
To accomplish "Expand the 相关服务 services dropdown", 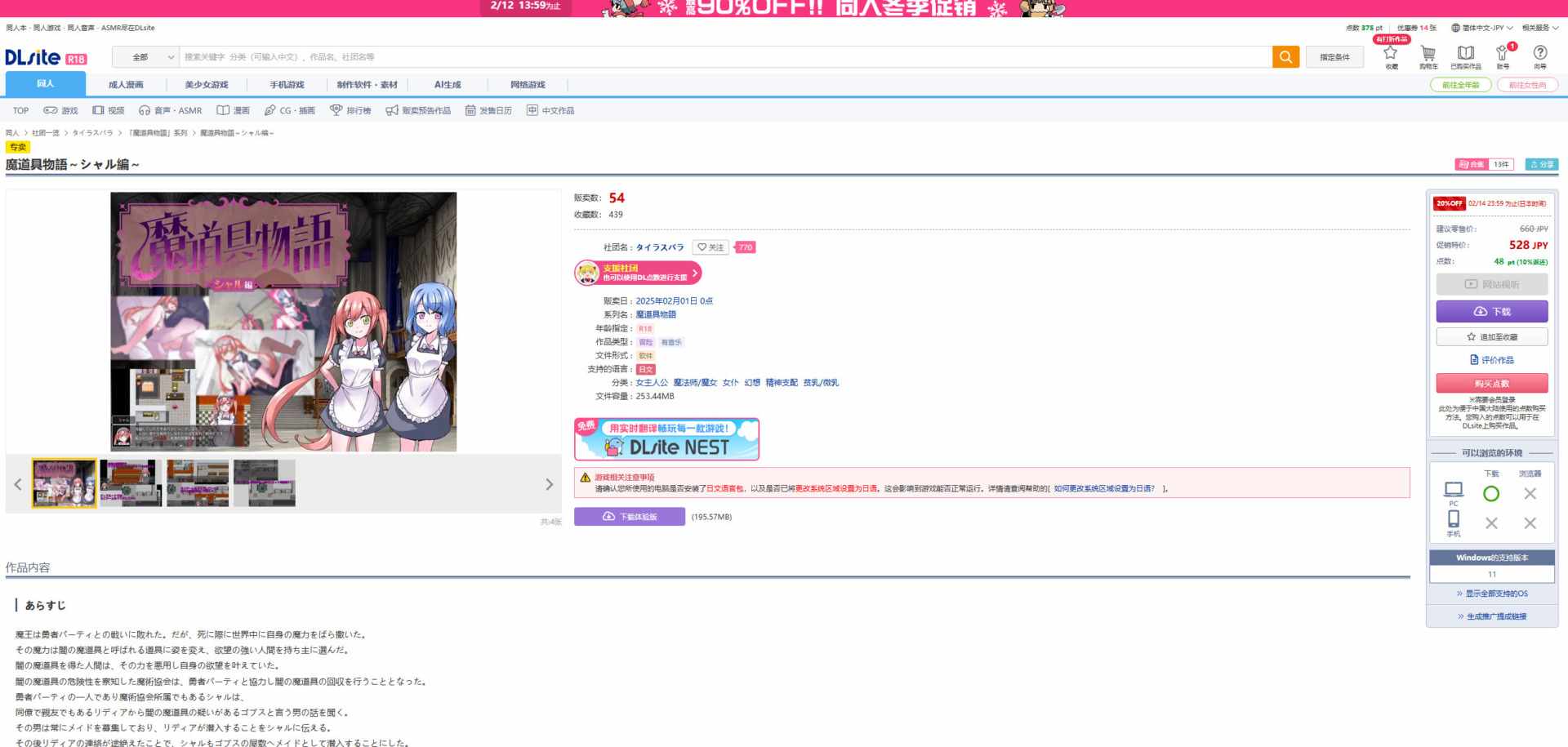I will 1539,28.
